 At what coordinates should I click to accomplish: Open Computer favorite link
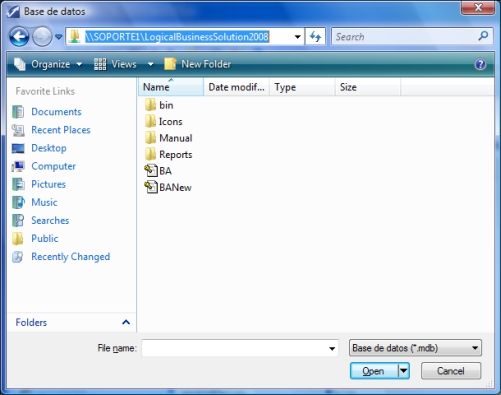53,166
